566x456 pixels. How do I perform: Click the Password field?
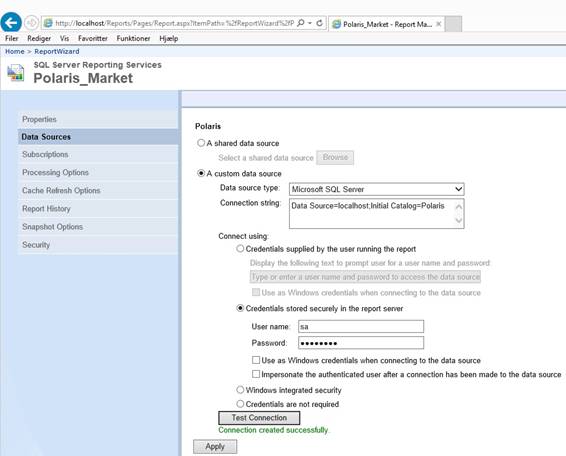pyautogui.click(x=361, y=343)
